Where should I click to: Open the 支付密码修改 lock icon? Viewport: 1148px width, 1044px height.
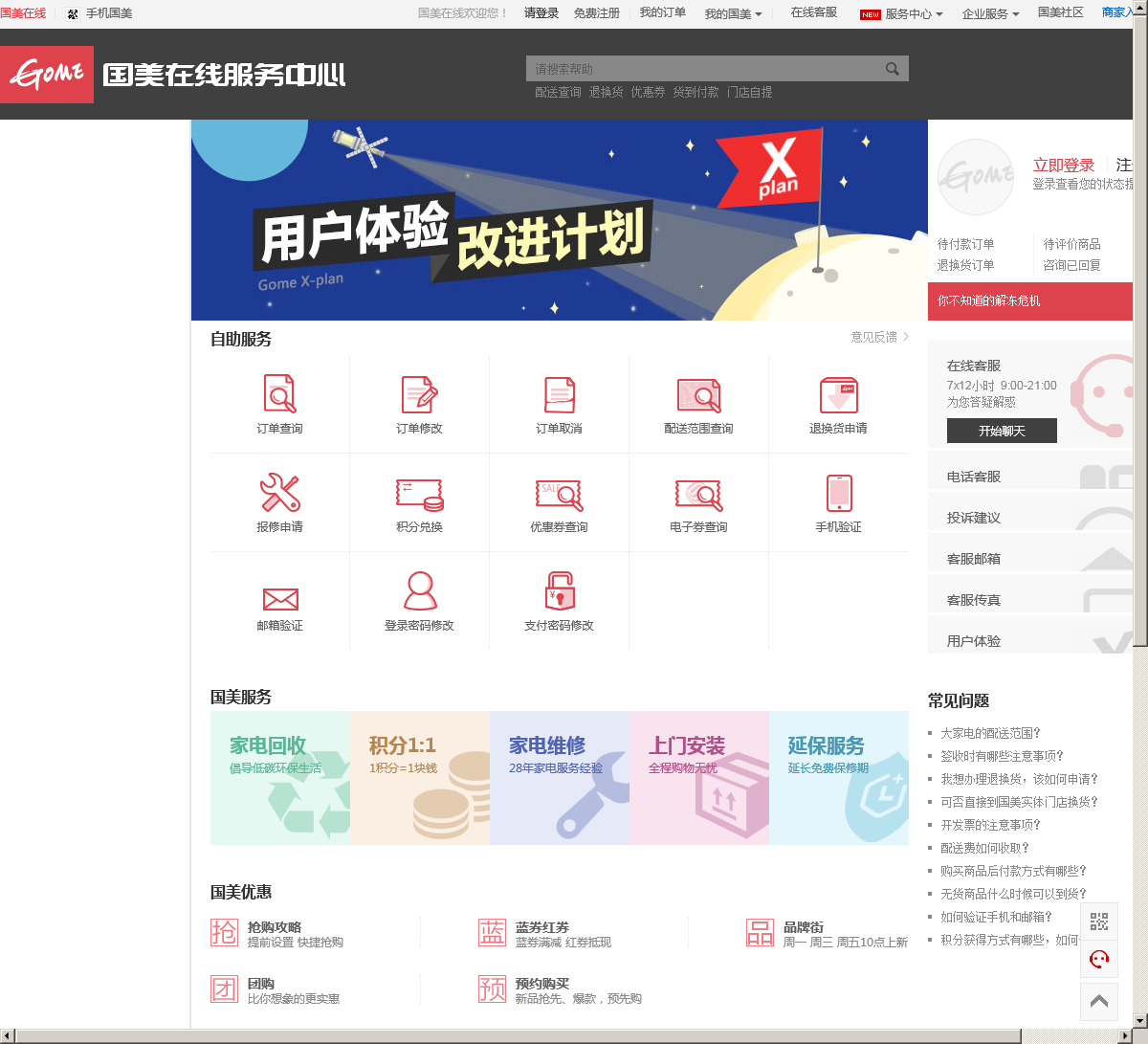pos(560,590)
